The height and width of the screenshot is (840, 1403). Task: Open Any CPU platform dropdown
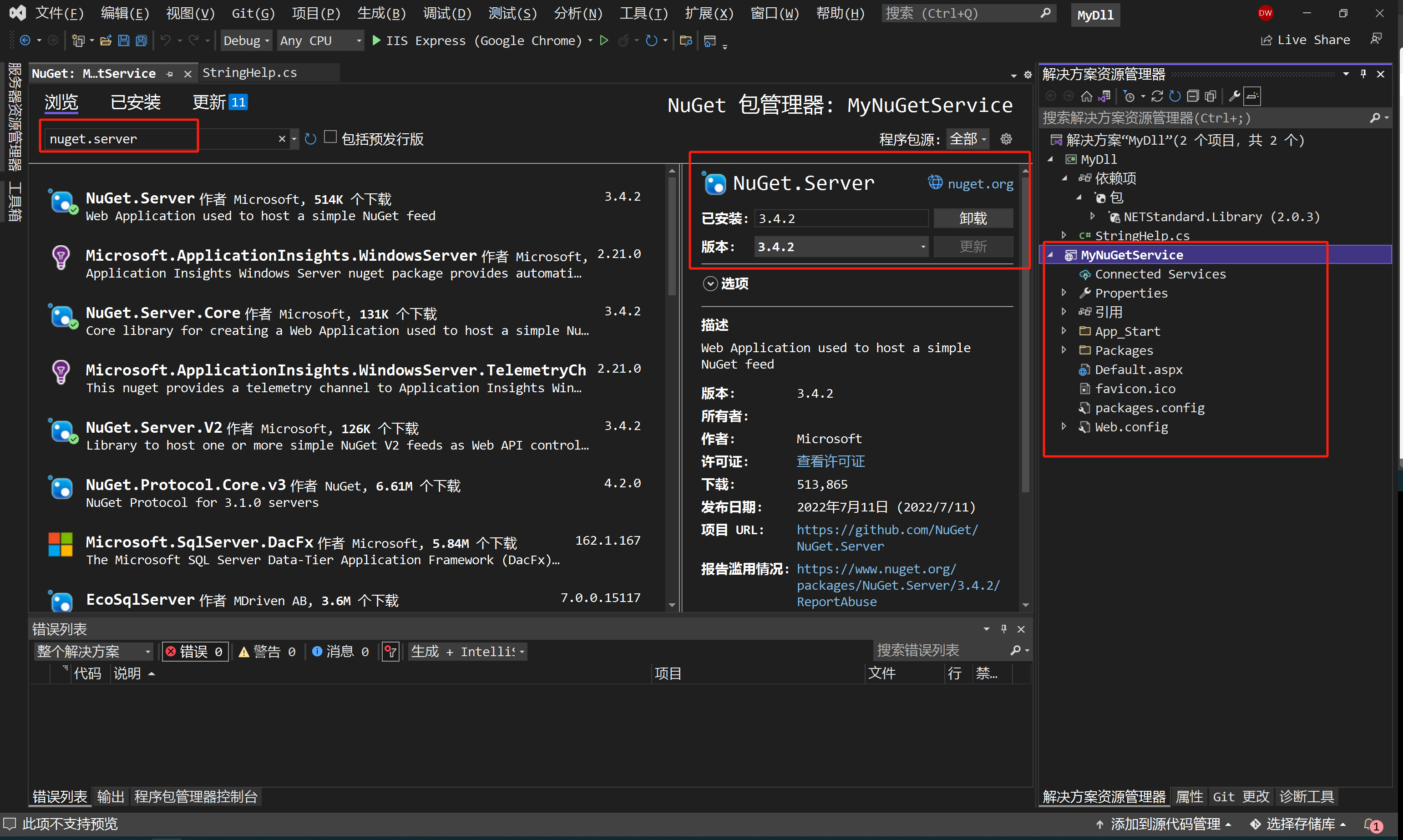tap(320, 41)
